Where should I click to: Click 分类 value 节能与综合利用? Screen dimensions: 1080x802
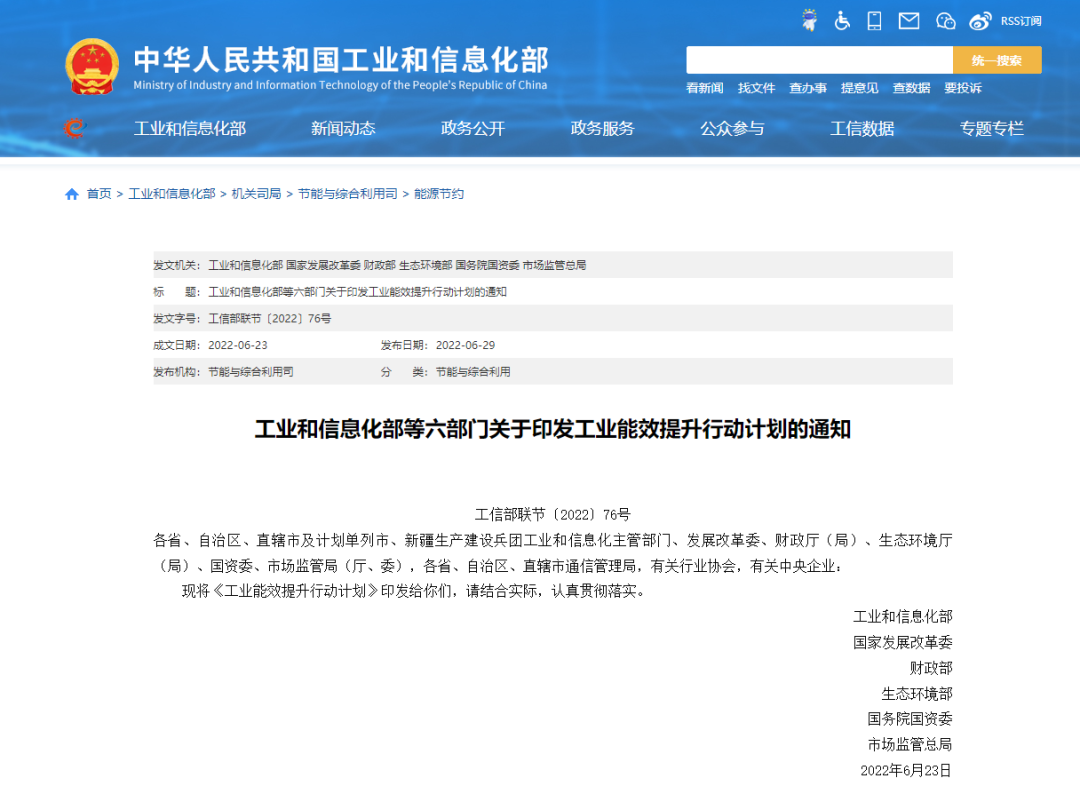click(x=473, y=372)
